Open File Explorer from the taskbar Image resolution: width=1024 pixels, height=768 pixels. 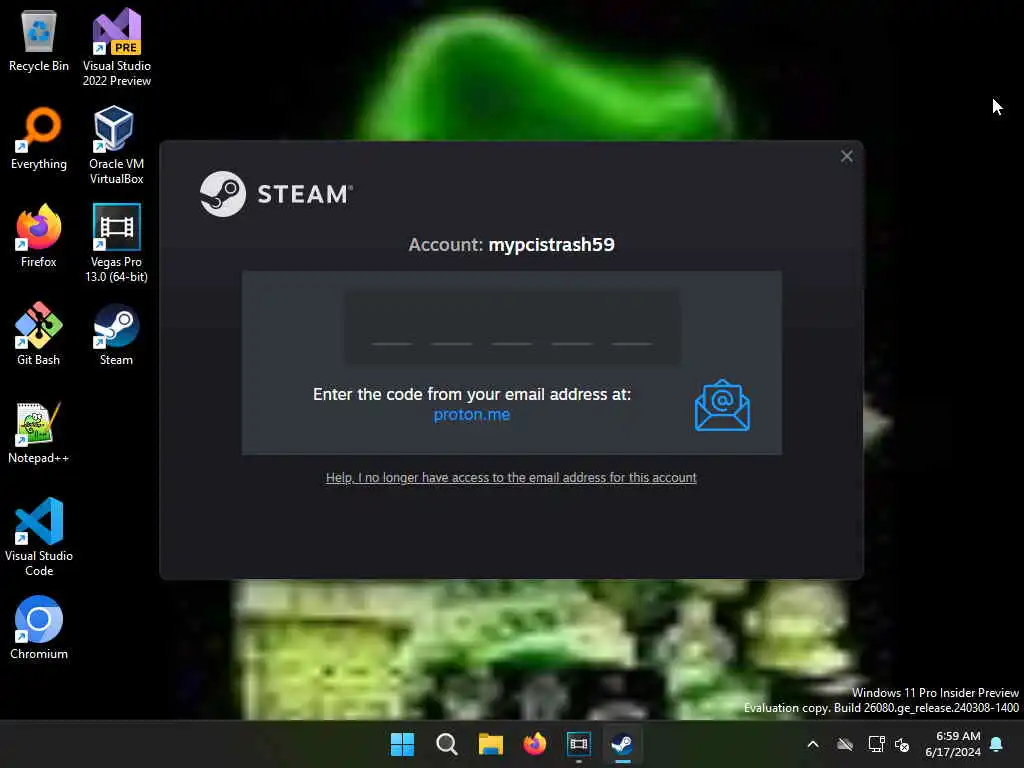(x=490, y=744)
